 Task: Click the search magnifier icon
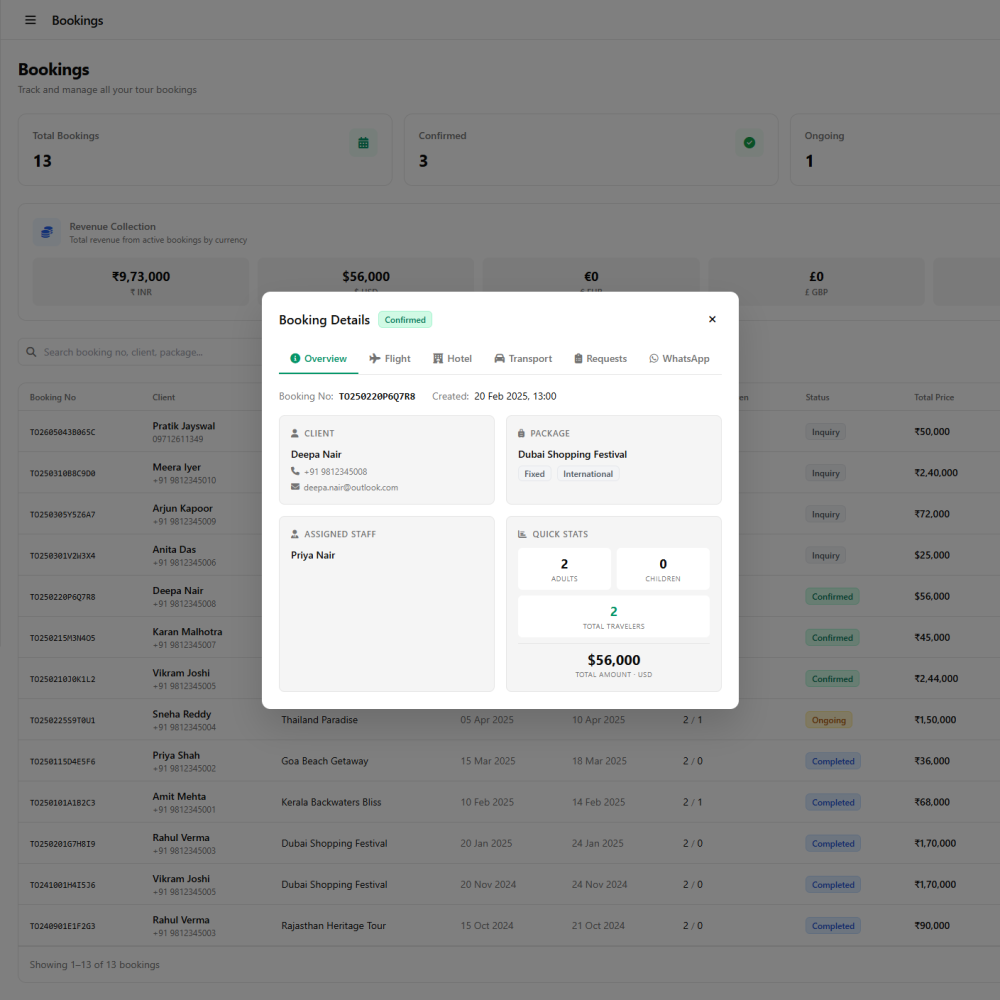click(x=31, y=352)
